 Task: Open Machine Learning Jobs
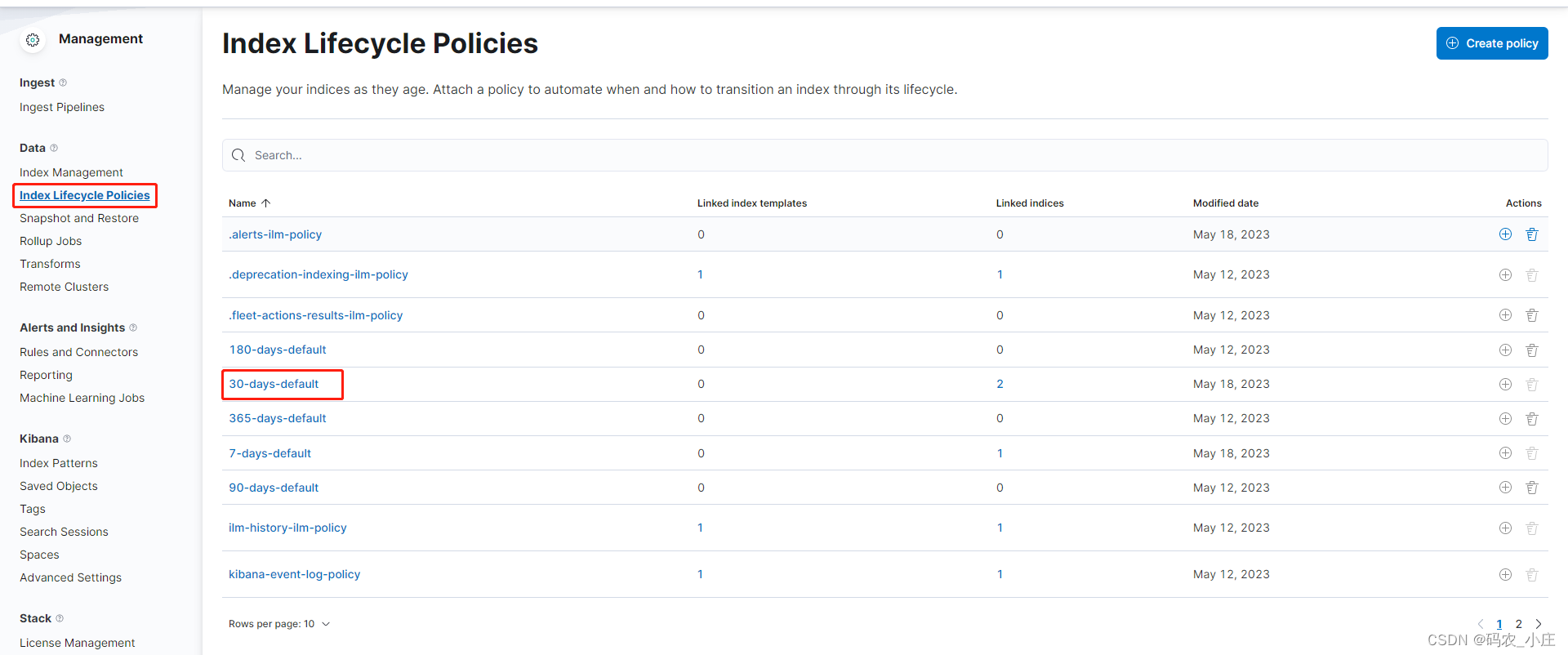(x=82, y=398)
